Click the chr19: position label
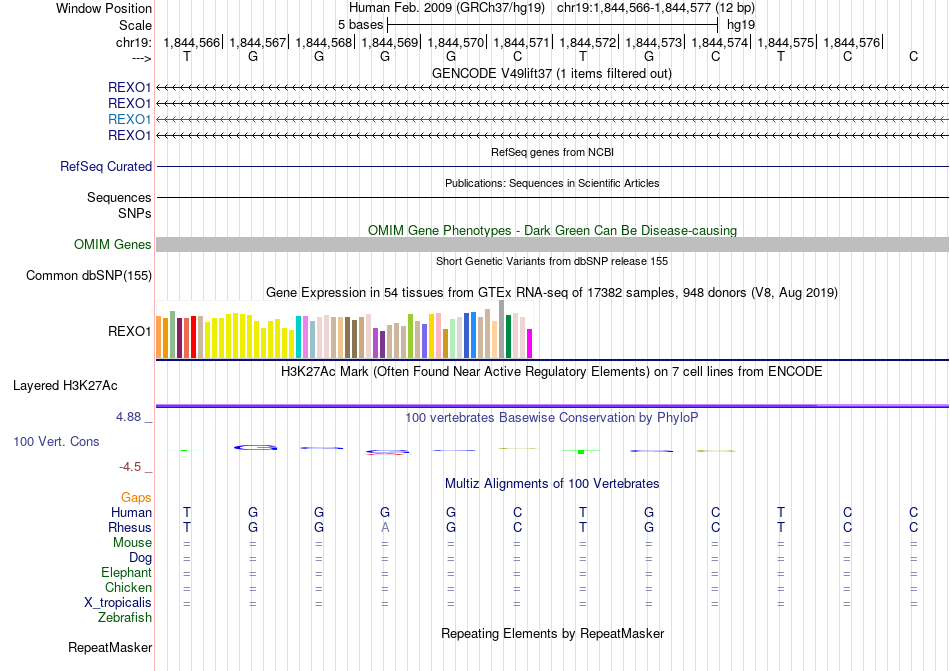The height and width of the screenshot is (671, 950). pyautogui.click(x=134, y=42)
